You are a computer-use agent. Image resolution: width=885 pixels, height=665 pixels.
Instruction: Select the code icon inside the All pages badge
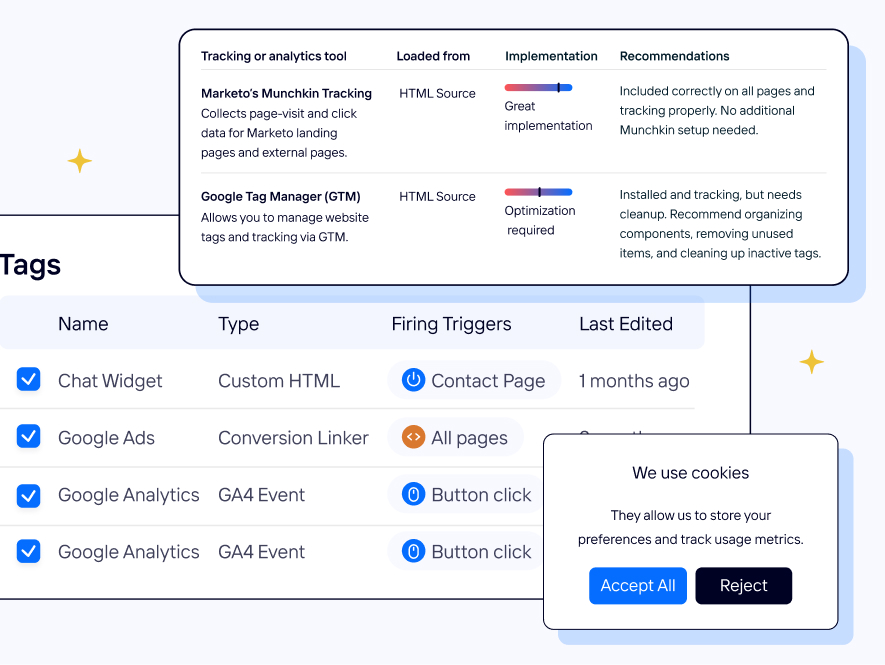pos(413,437)
